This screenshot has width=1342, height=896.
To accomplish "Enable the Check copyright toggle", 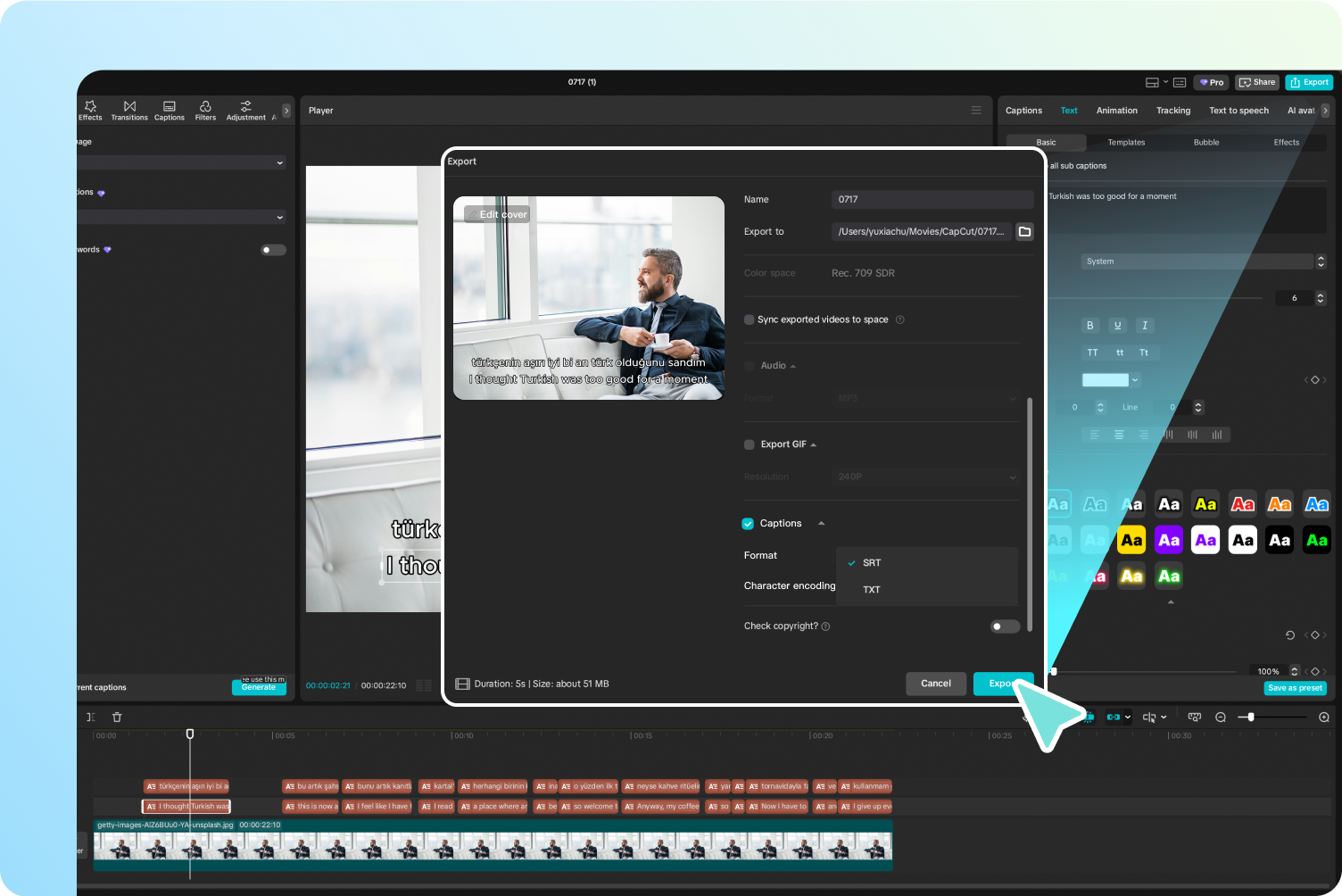I will [x=1004, y=626].
